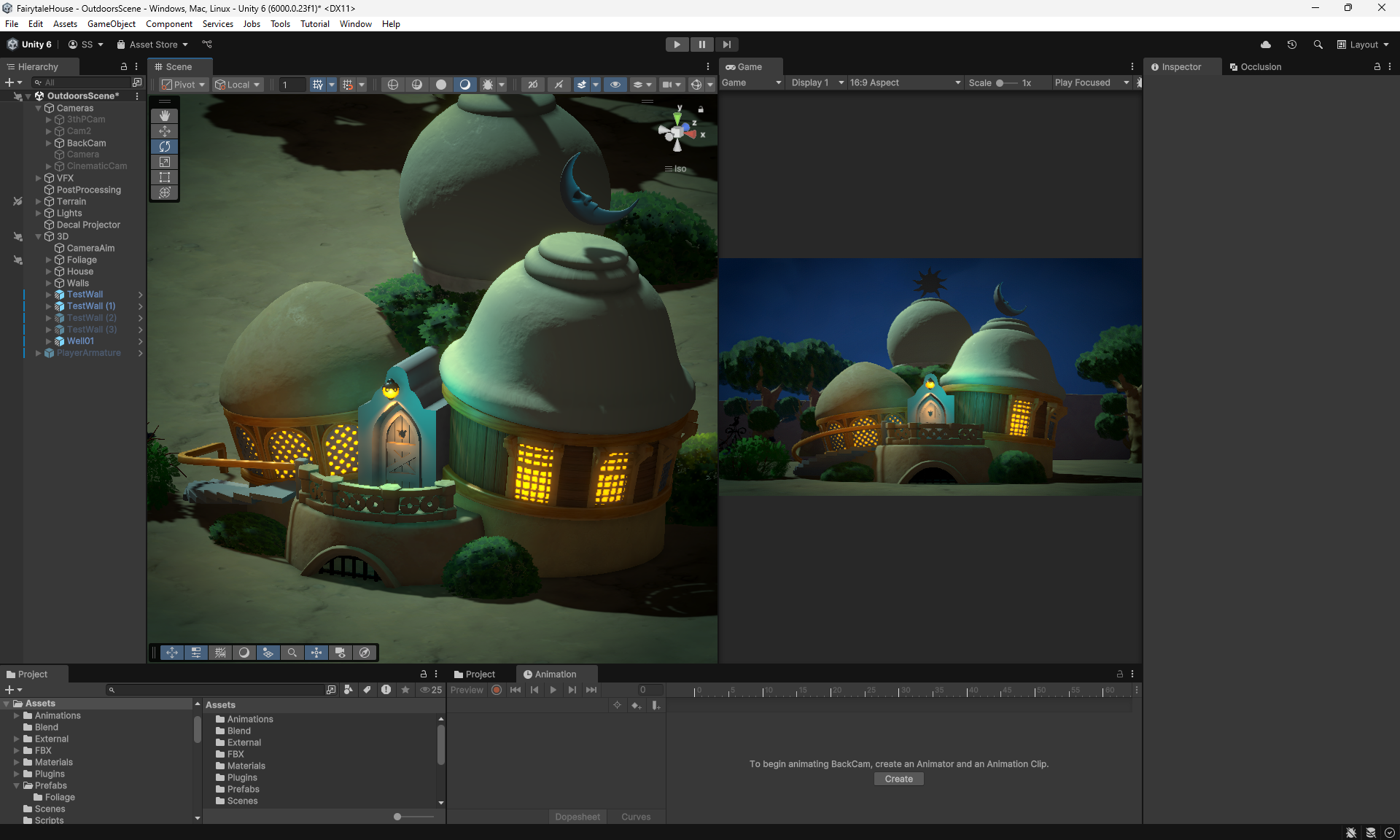This screenshot has width=1400, height=840.
Task: Select the Hand view tool
Action: click(x=165, y=116)
